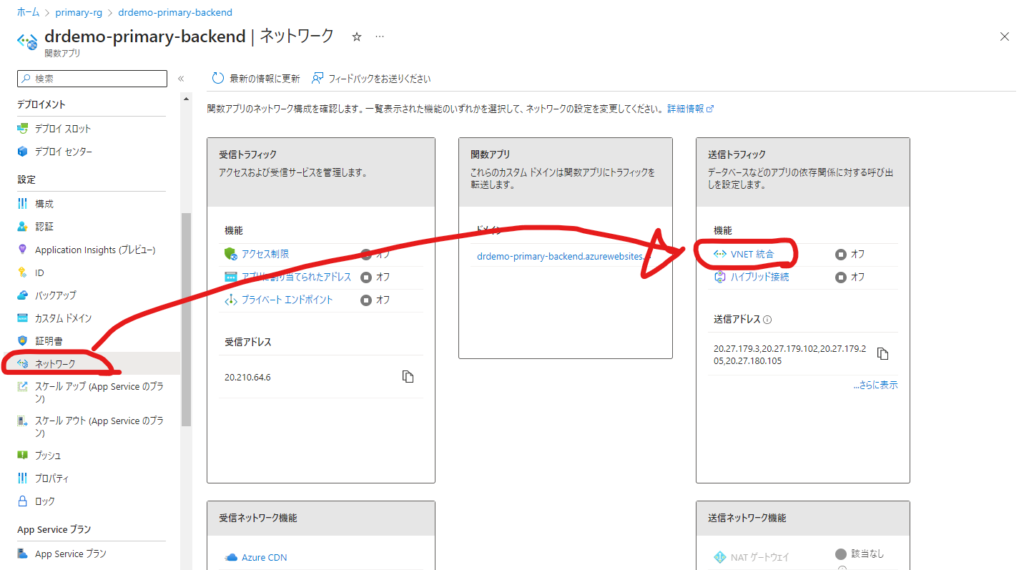Click NAT ゲートウェイ 該当なし status indicator

point(859,554)
